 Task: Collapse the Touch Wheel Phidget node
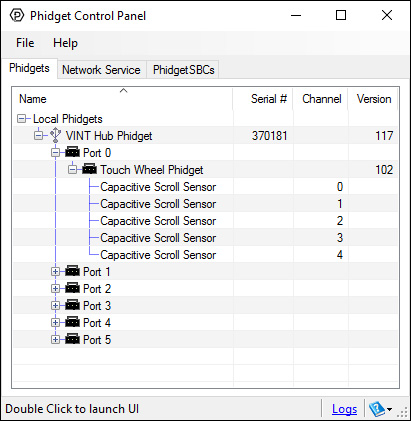72,170
